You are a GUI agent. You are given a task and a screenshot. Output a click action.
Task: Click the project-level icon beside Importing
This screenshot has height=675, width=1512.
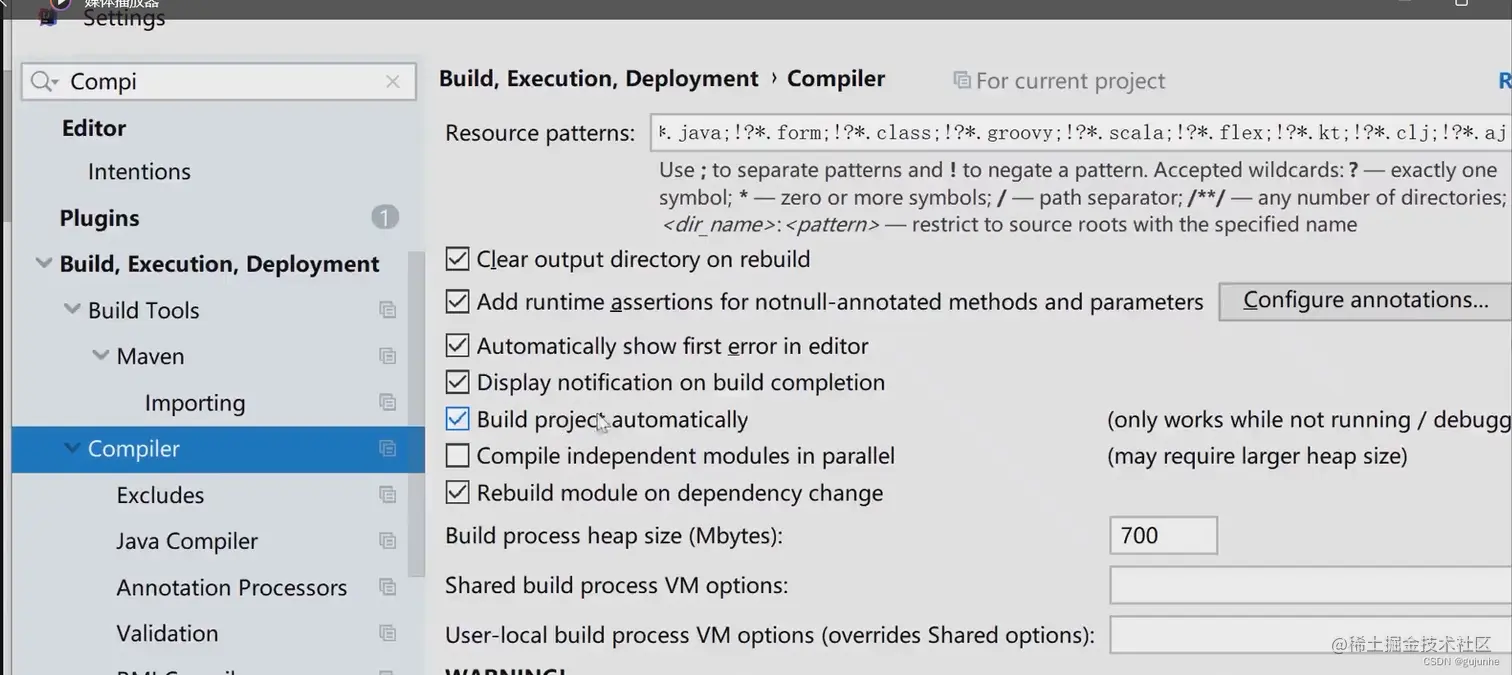coord(388,402)
